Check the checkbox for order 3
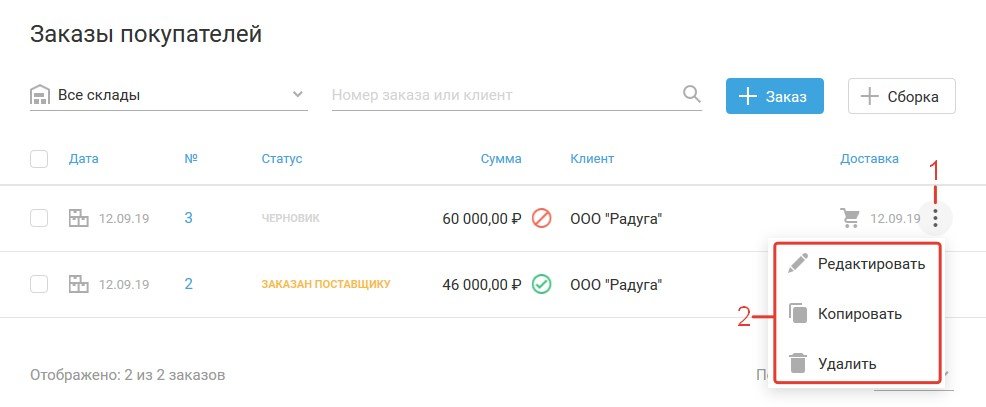Viewport: 986px width, 407px height. [39, 218]
